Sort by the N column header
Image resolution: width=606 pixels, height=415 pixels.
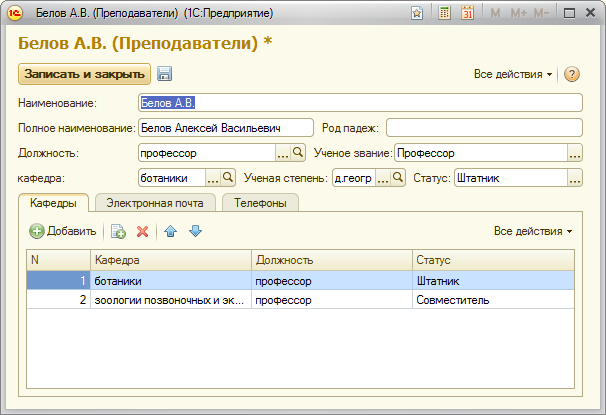pyautogui.click(x=58, y=260)
